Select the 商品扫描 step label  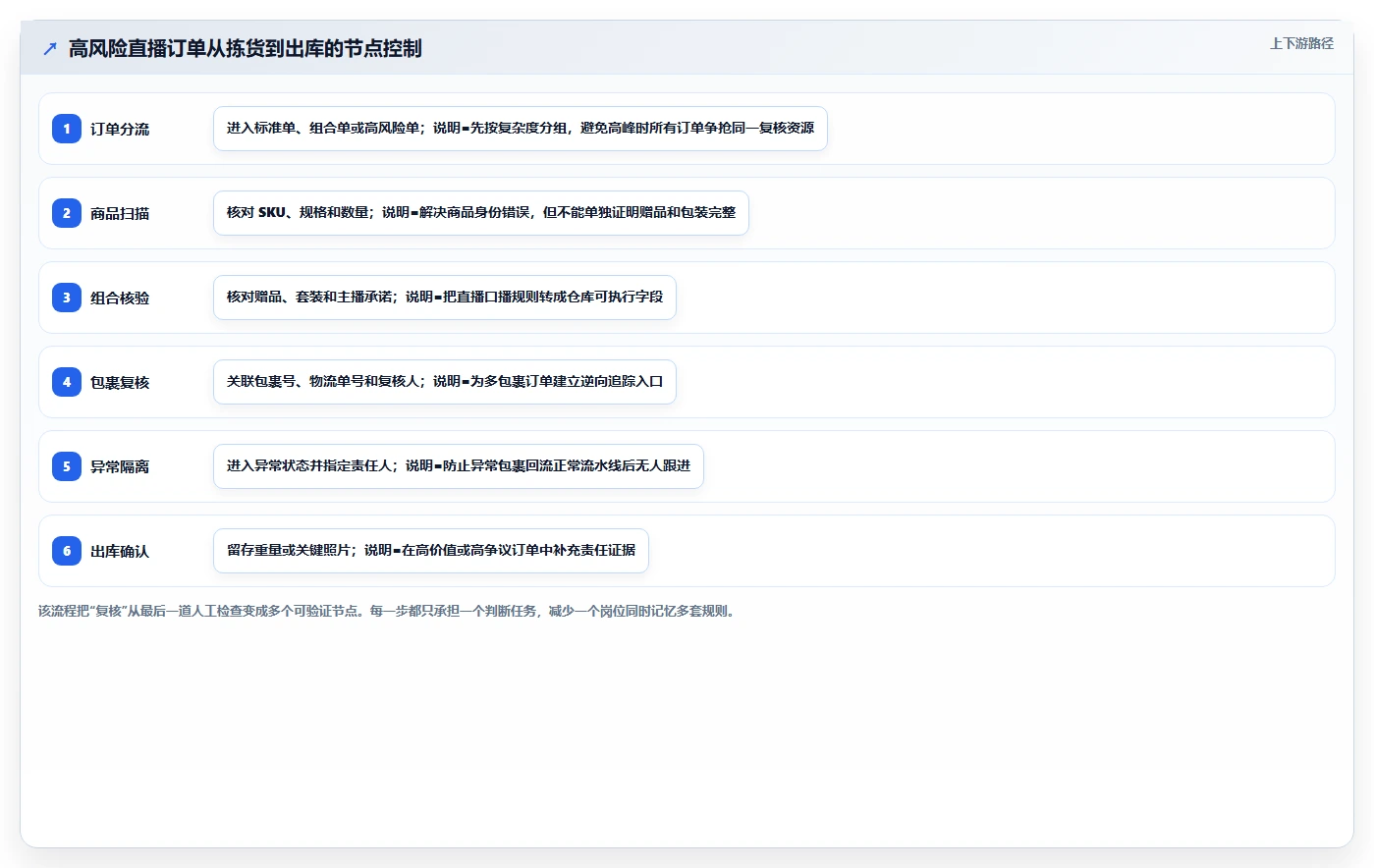120,213
